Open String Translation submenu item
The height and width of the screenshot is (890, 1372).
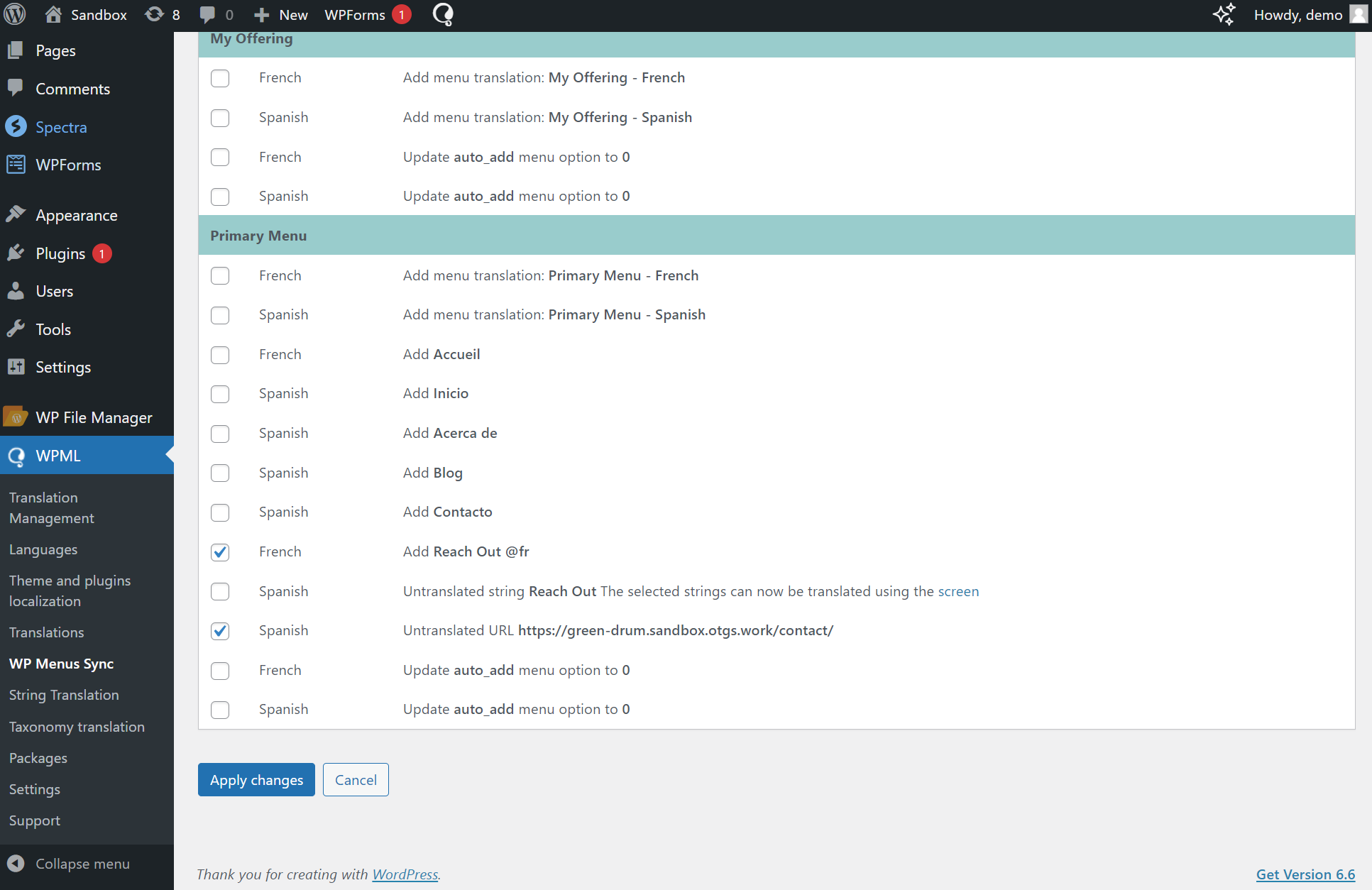click(64, 695)
